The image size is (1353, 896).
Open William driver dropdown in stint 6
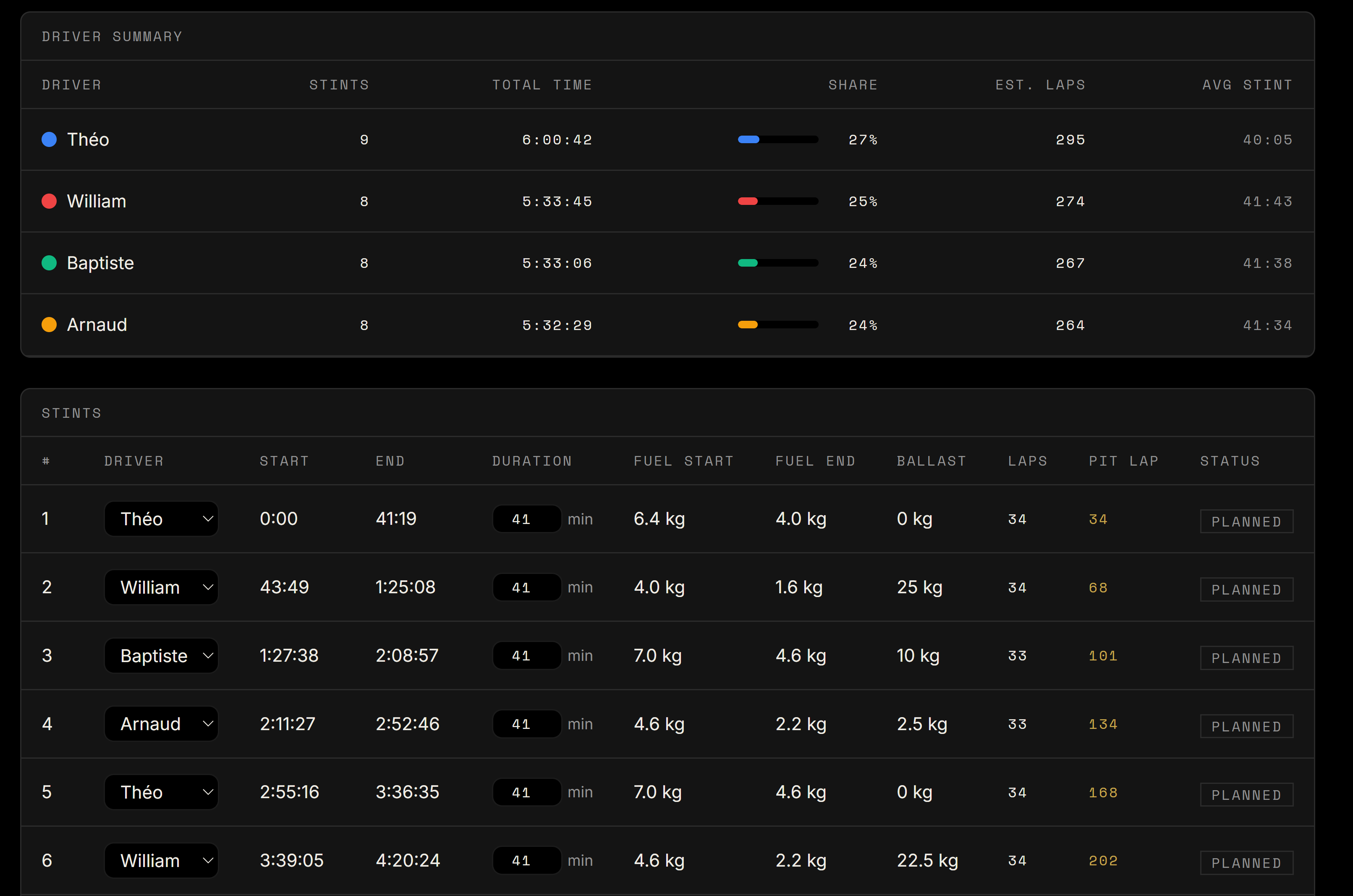point(161,861)
